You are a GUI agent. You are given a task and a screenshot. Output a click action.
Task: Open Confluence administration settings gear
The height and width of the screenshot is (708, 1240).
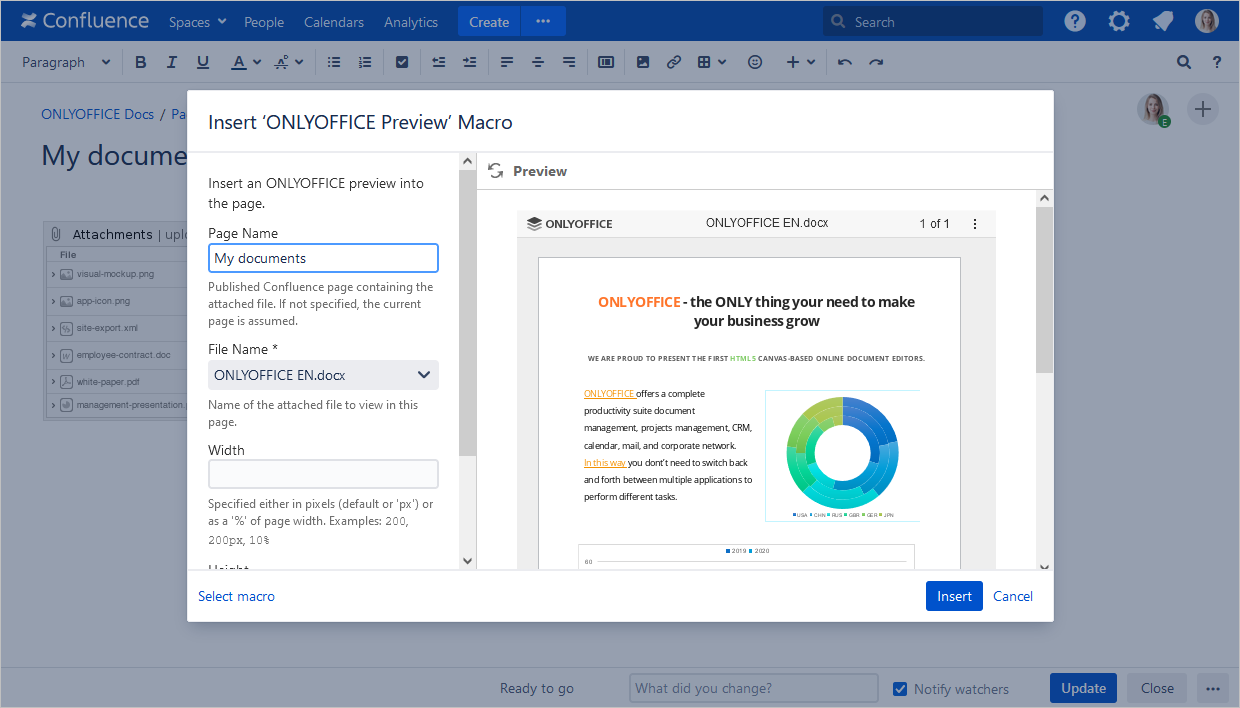click(1118, 20)
